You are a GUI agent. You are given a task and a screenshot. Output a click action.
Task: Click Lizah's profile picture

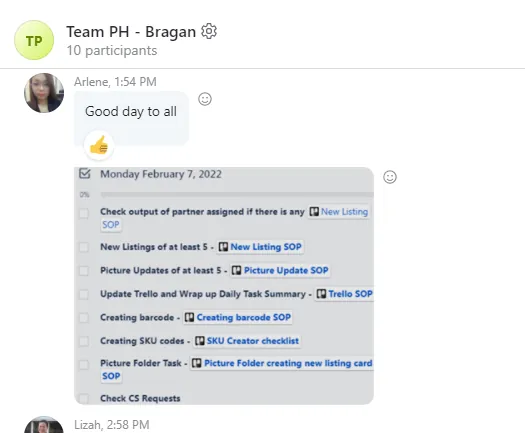coord(44,425)
